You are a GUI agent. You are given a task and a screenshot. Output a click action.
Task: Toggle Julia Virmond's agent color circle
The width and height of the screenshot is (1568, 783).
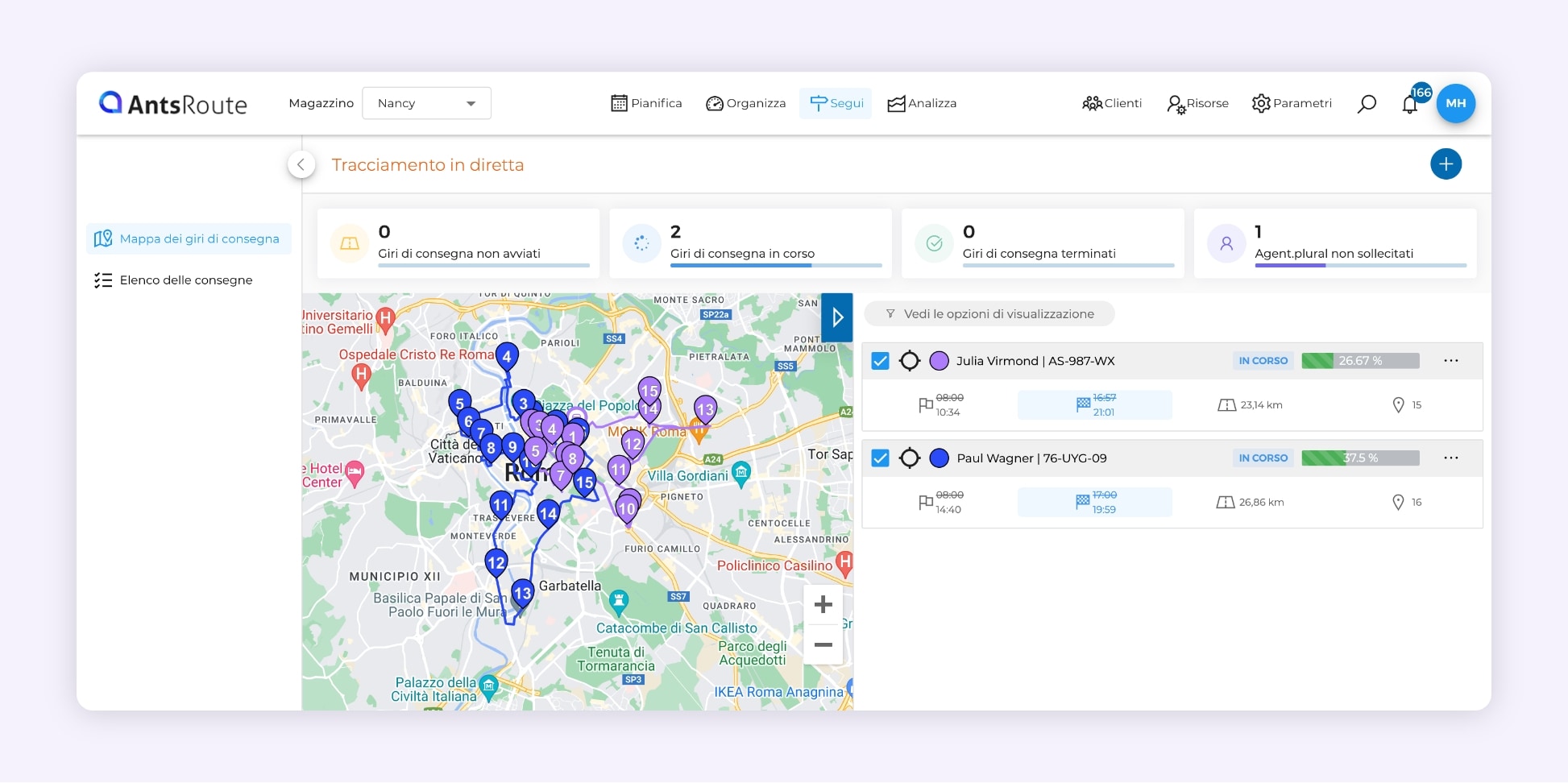click(x=939, y=361)
